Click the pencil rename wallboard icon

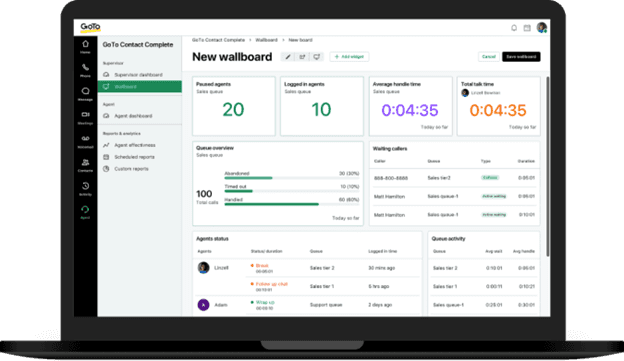coord(288,57)
